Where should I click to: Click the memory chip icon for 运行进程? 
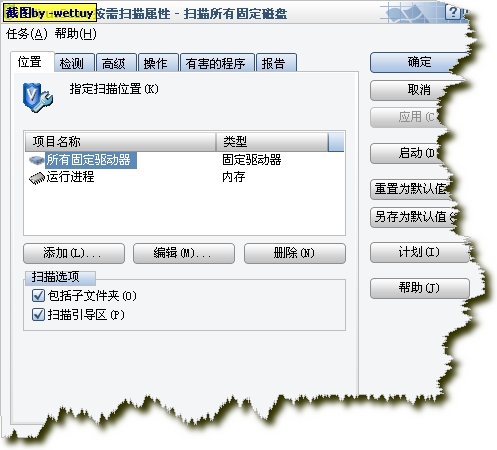pos(37,178)
